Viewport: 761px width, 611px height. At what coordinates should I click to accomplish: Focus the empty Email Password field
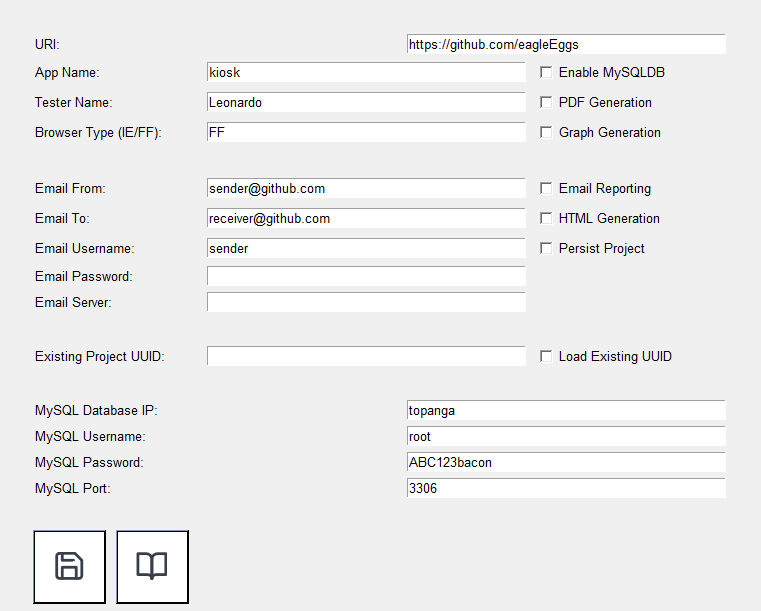pyautogui.click(x=365, y=276)
